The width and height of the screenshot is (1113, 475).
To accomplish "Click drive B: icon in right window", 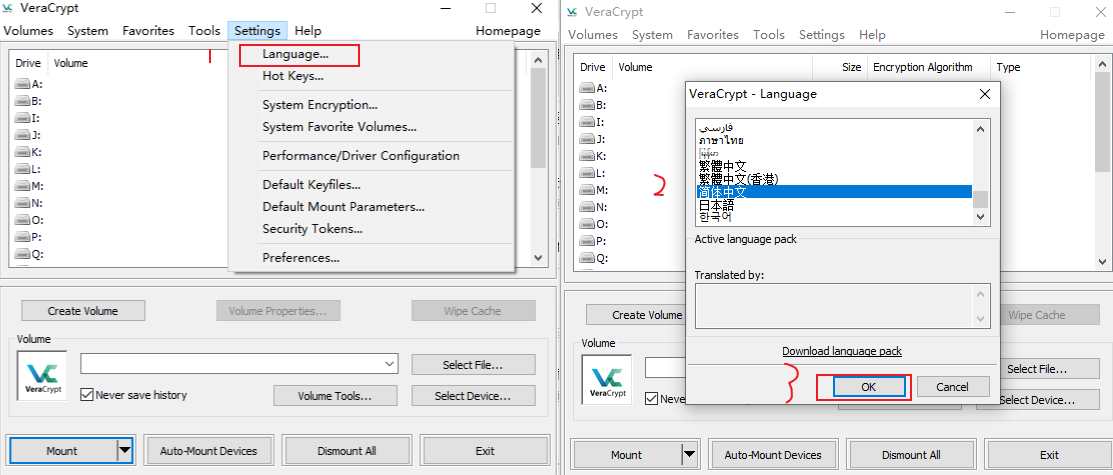I will 588,105.
